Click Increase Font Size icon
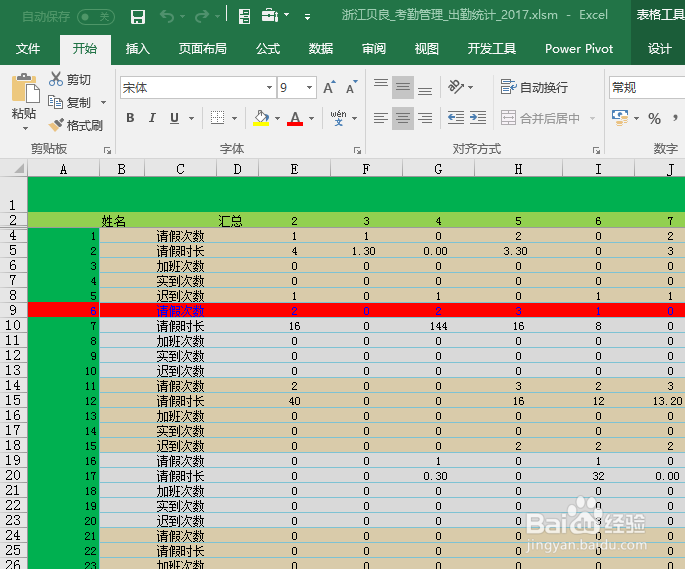 (x=329, y=88)
